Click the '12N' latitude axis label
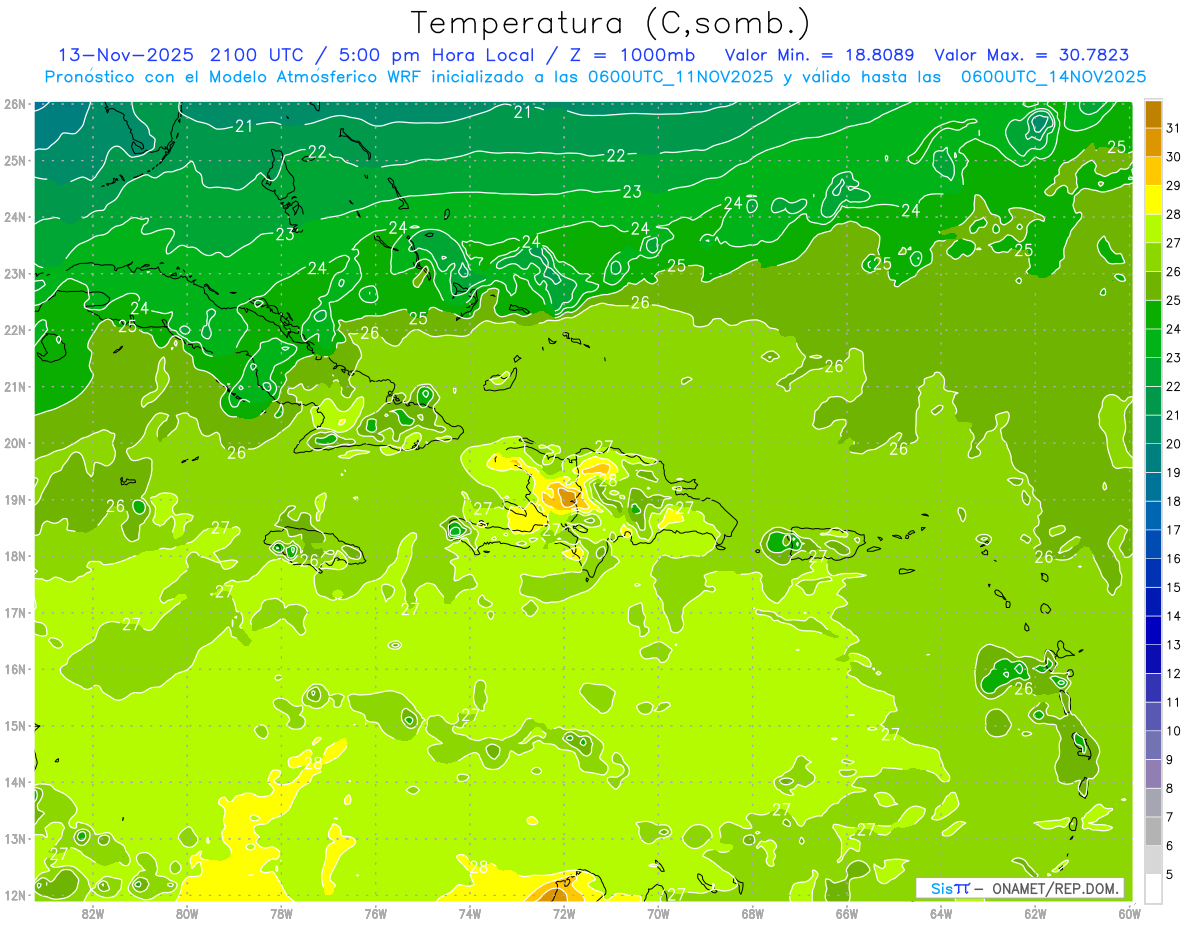 tap(14, 895)
